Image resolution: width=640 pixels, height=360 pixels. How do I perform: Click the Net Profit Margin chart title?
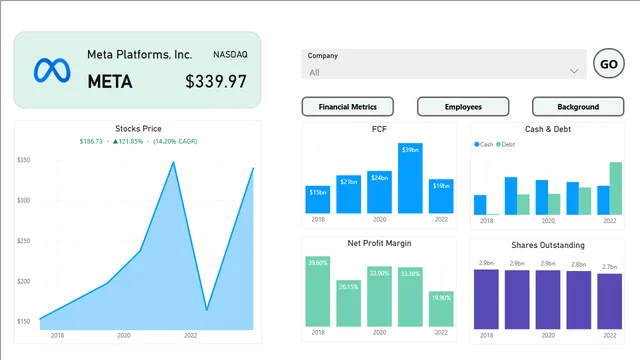point(379,243)
